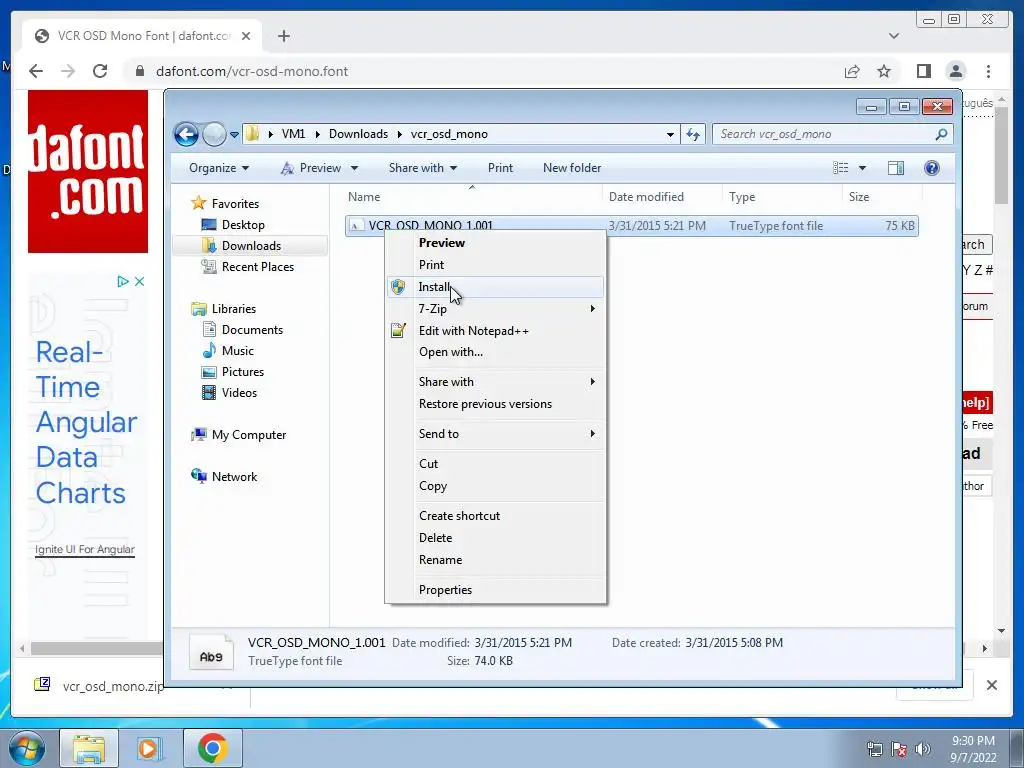1024x768 pixels.
Task: Open Explorer help icon
Action: pos(932,168)
